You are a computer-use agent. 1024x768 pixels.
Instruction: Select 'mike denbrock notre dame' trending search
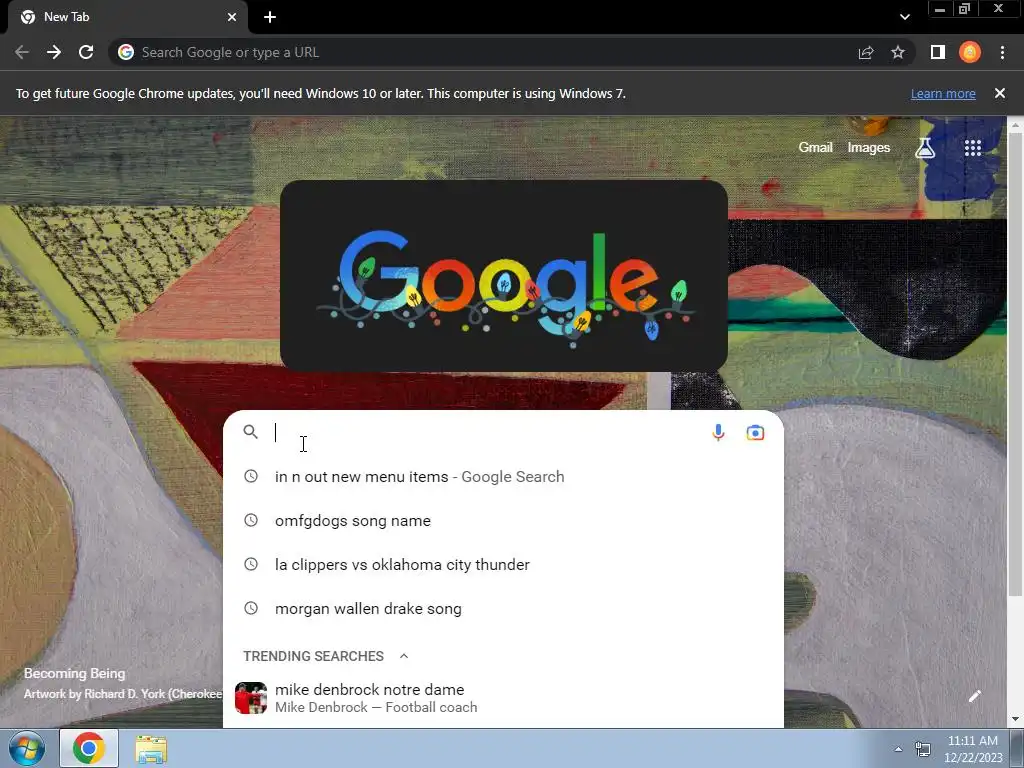[504, 698]
